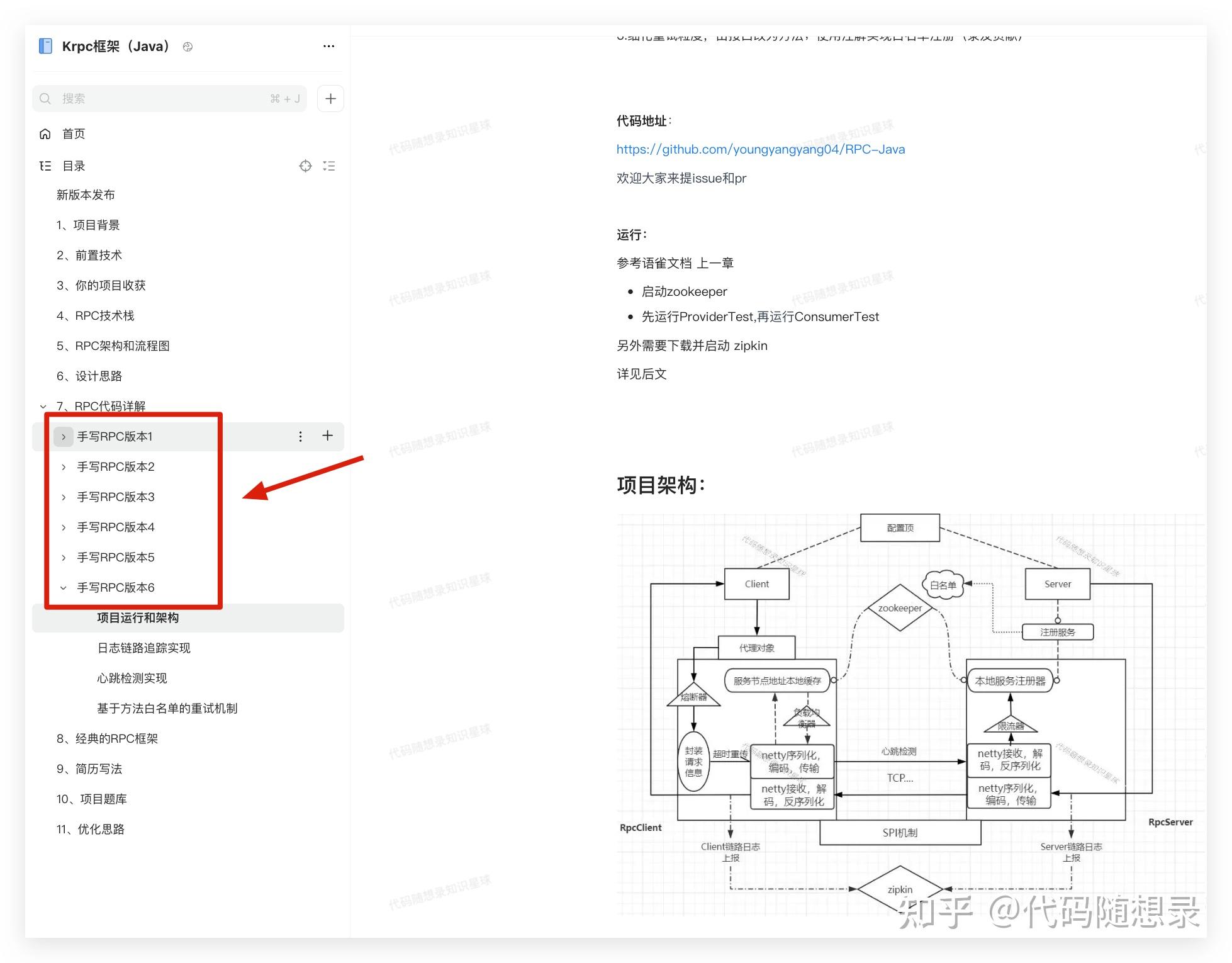Open the 项目运行和架构 page
Viewport: 1232px width, 963px height.
[138, 617]
